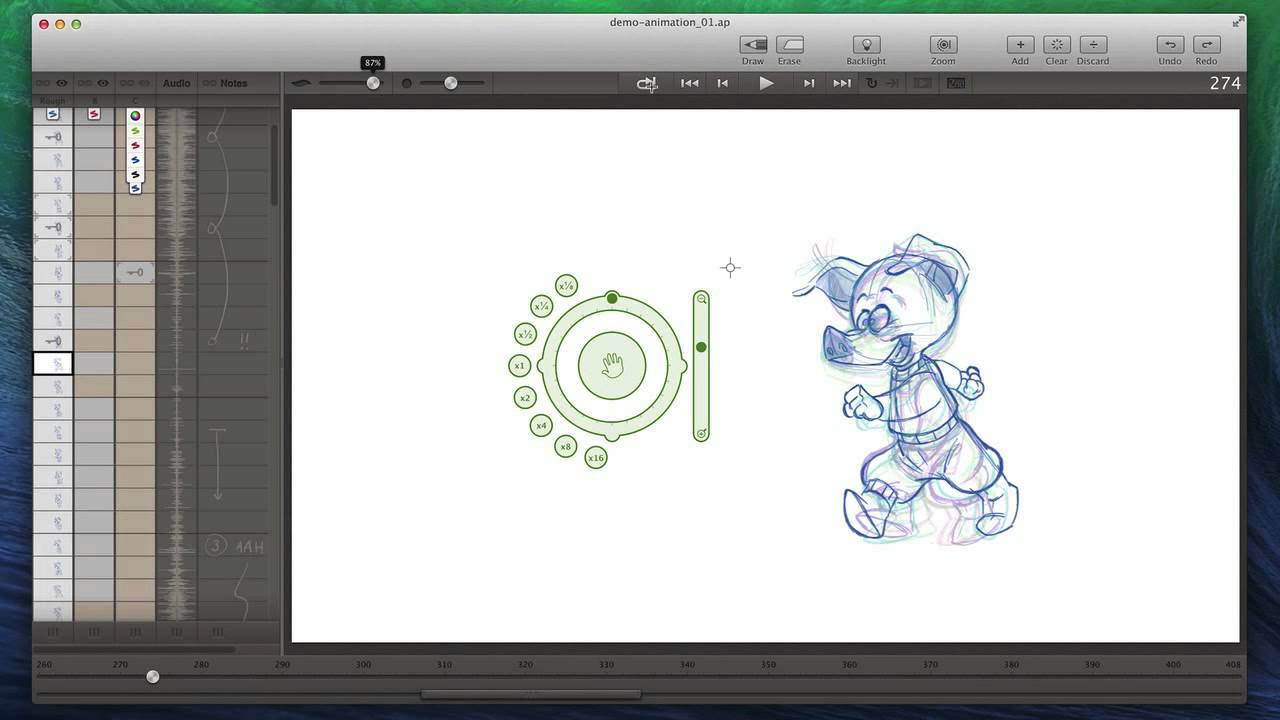This screenshot has height=720, width=1280.
Task: Select x2 speed on the flipping wheel
Action: tap(524, 397)
